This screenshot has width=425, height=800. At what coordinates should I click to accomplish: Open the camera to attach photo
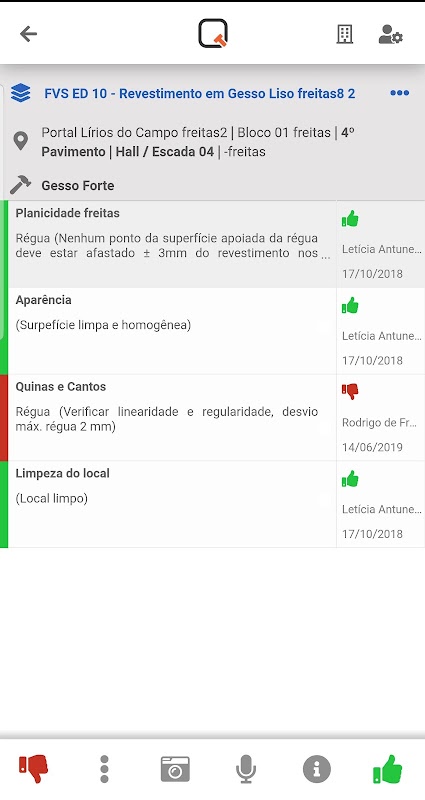click(x=175, y=769)
